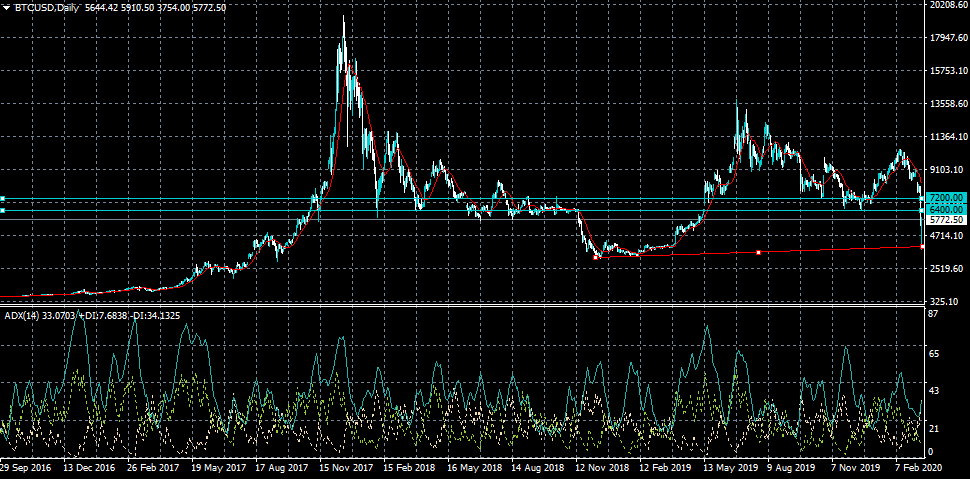Screen dimensions: 970x479
Task: Click the 20208.60 price axis label
Action: click(948, 6)
